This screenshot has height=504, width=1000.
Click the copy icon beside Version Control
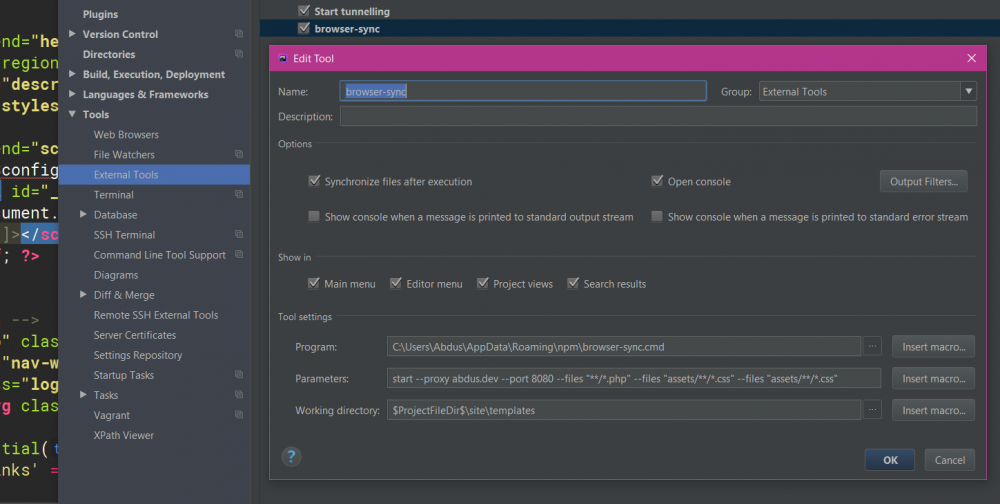tap(239, 34)
